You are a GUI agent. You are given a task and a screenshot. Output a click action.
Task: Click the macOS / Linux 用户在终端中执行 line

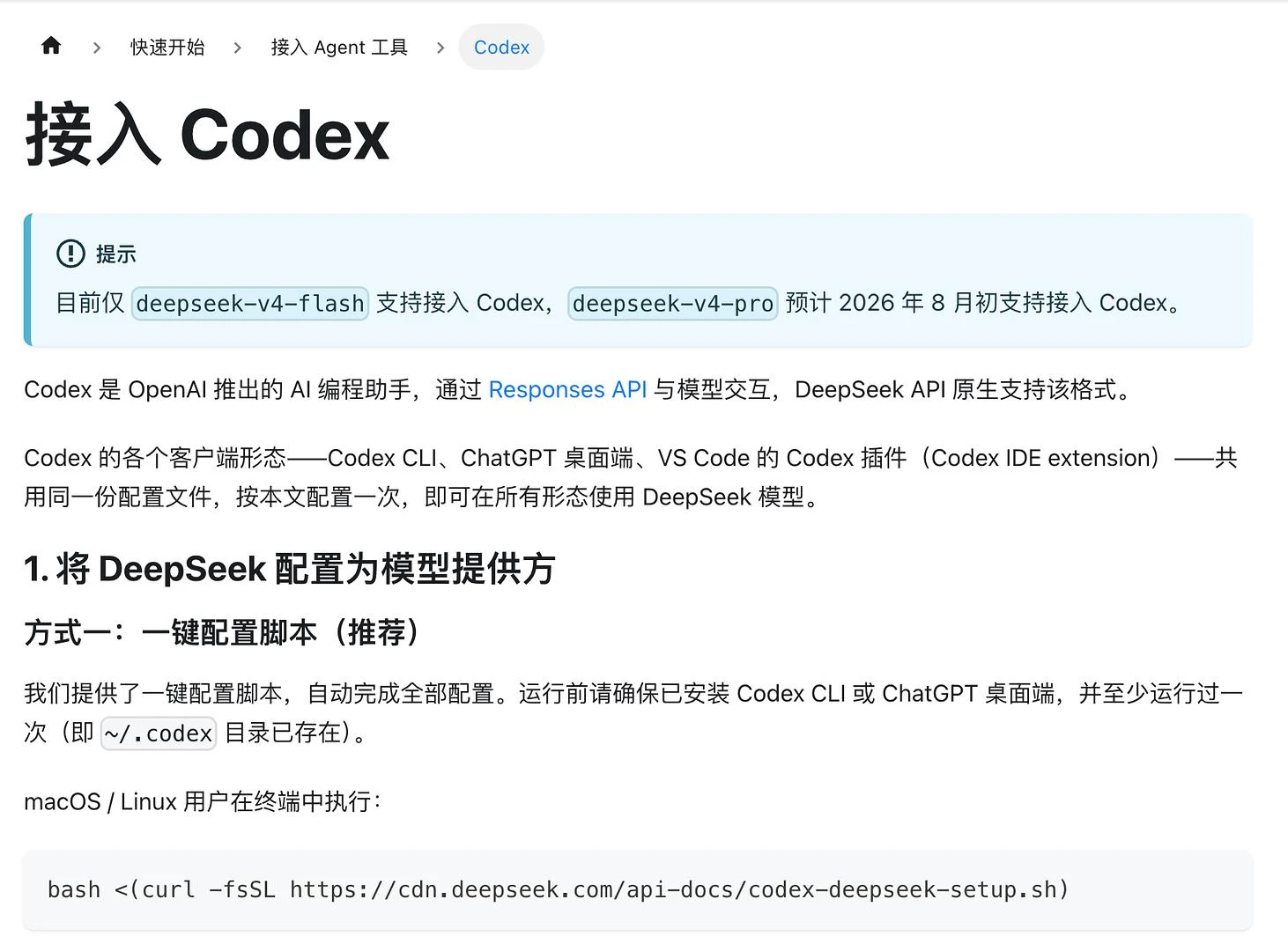203,801
